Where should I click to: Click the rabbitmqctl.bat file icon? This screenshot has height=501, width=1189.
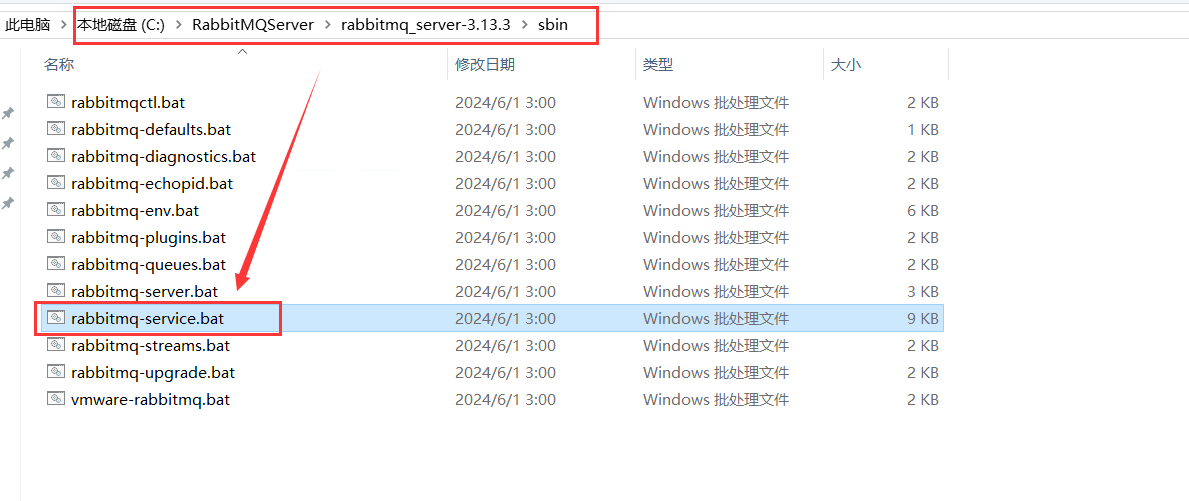[56, 102]
